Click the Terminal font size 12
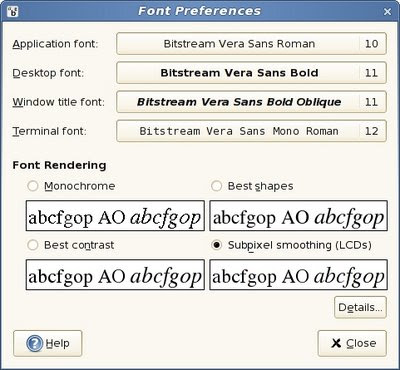Image resolution: width=400 pixels, height=370 pixels. click(371, 131)
